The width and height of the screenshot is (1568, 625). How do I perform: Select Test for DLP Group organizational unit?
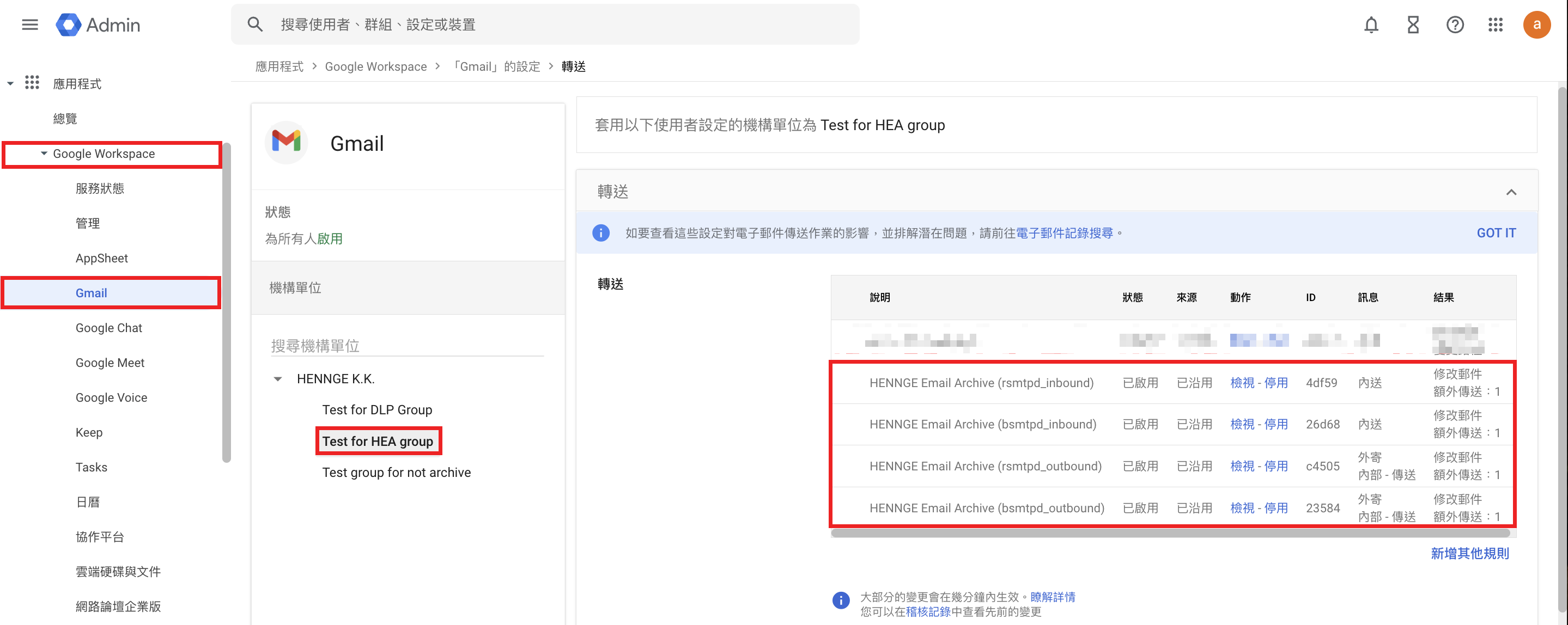(x=377, y=410)
